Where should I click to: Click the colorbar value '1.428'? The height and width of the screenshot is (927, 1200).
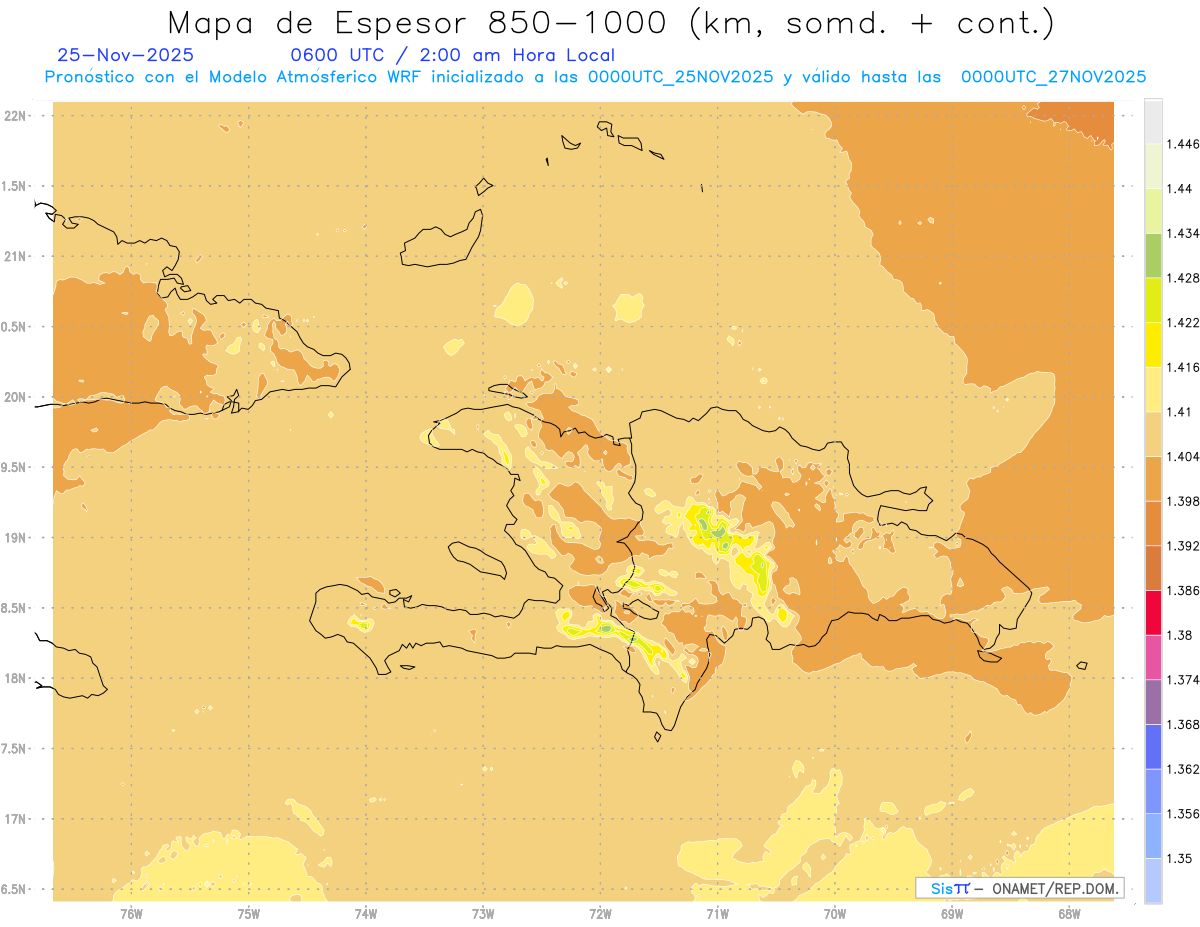tap(1182, 278)
